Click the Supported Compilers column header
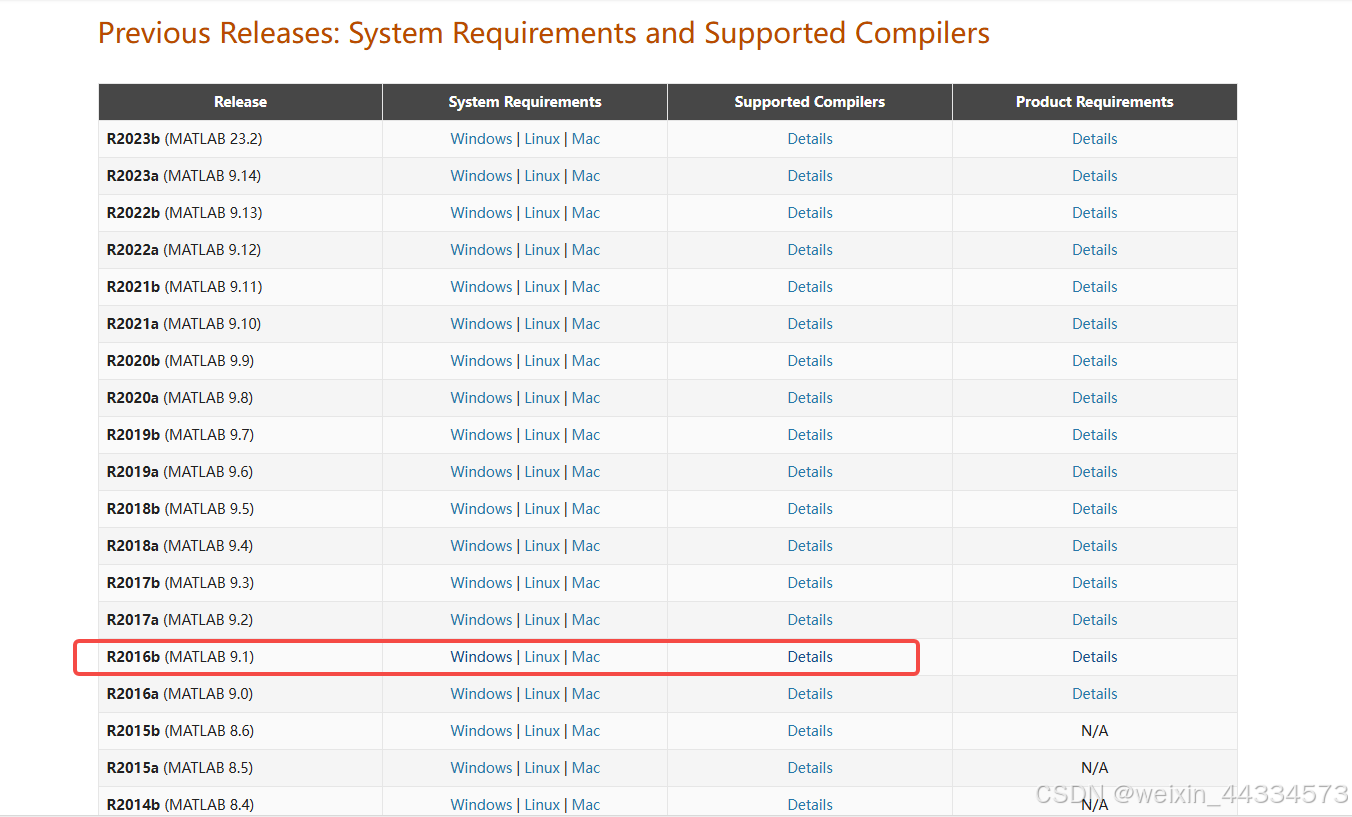The height and width of the screenshot is (817, 1352). [x=810, y=102]
